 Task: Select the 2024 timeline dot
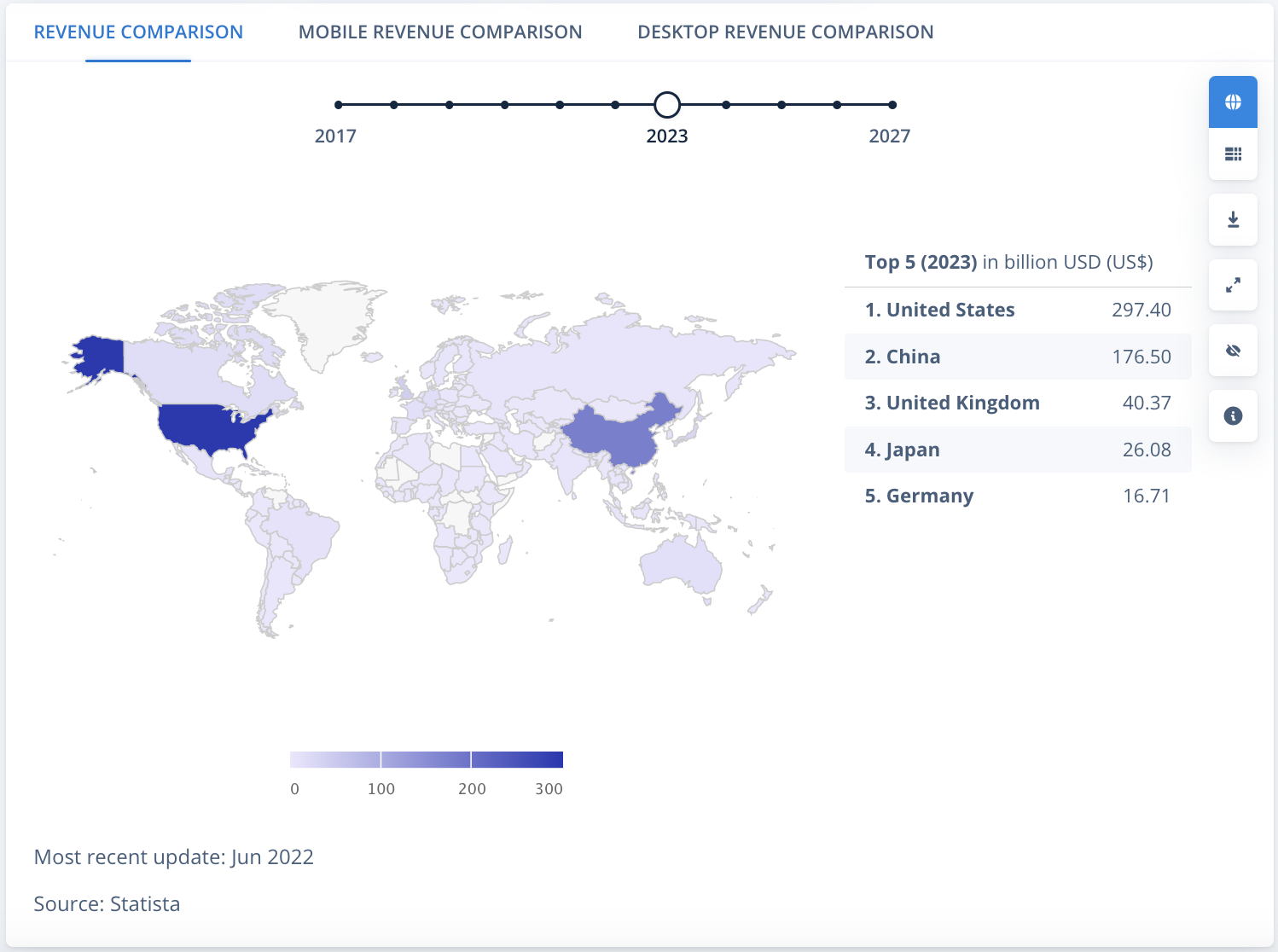coord(726,105)
